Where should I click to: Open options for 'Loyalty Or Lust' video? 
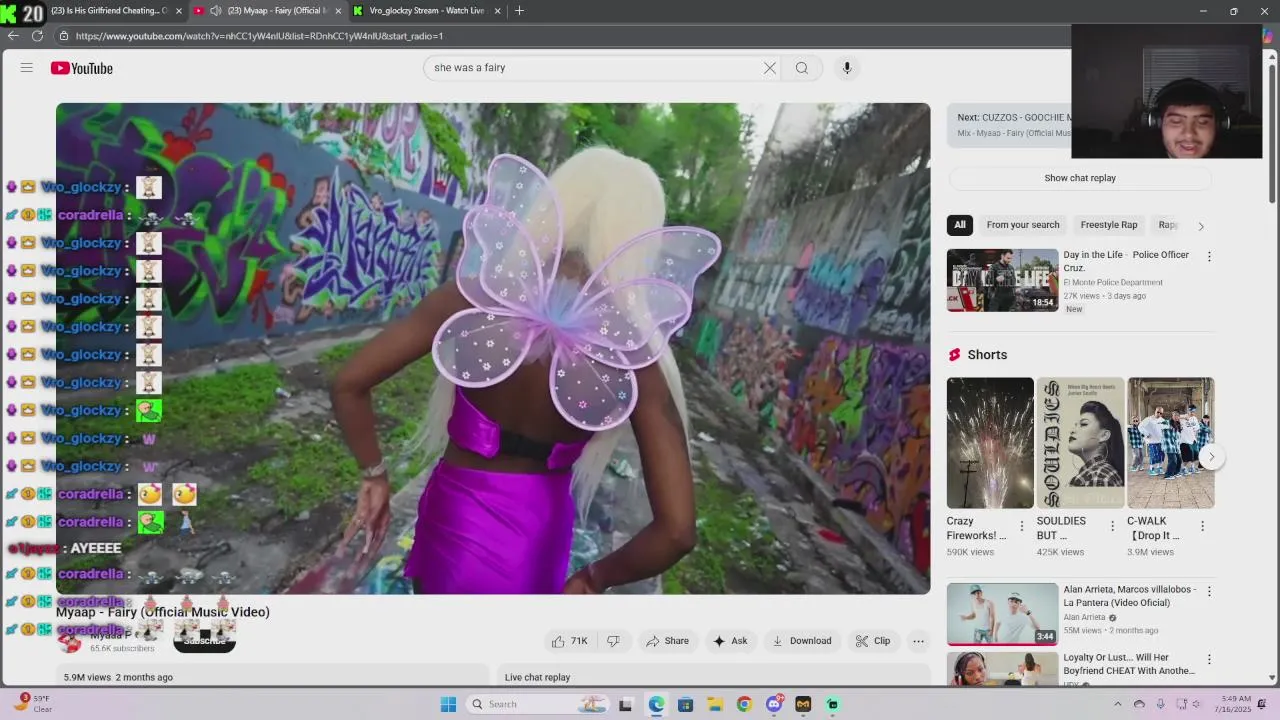point(1209,660)
